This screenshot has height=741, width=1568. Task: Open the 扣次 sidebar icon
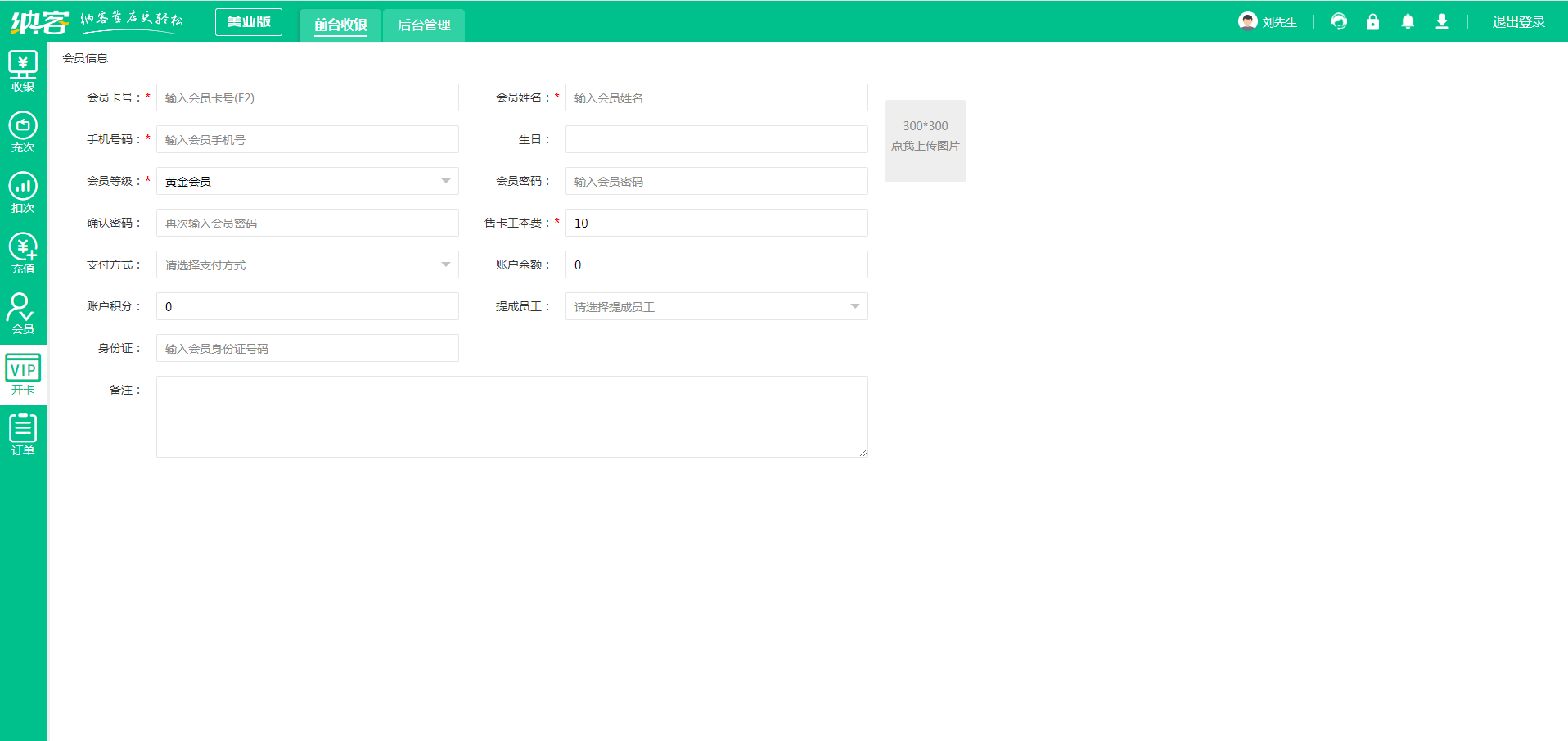[23, 192]
